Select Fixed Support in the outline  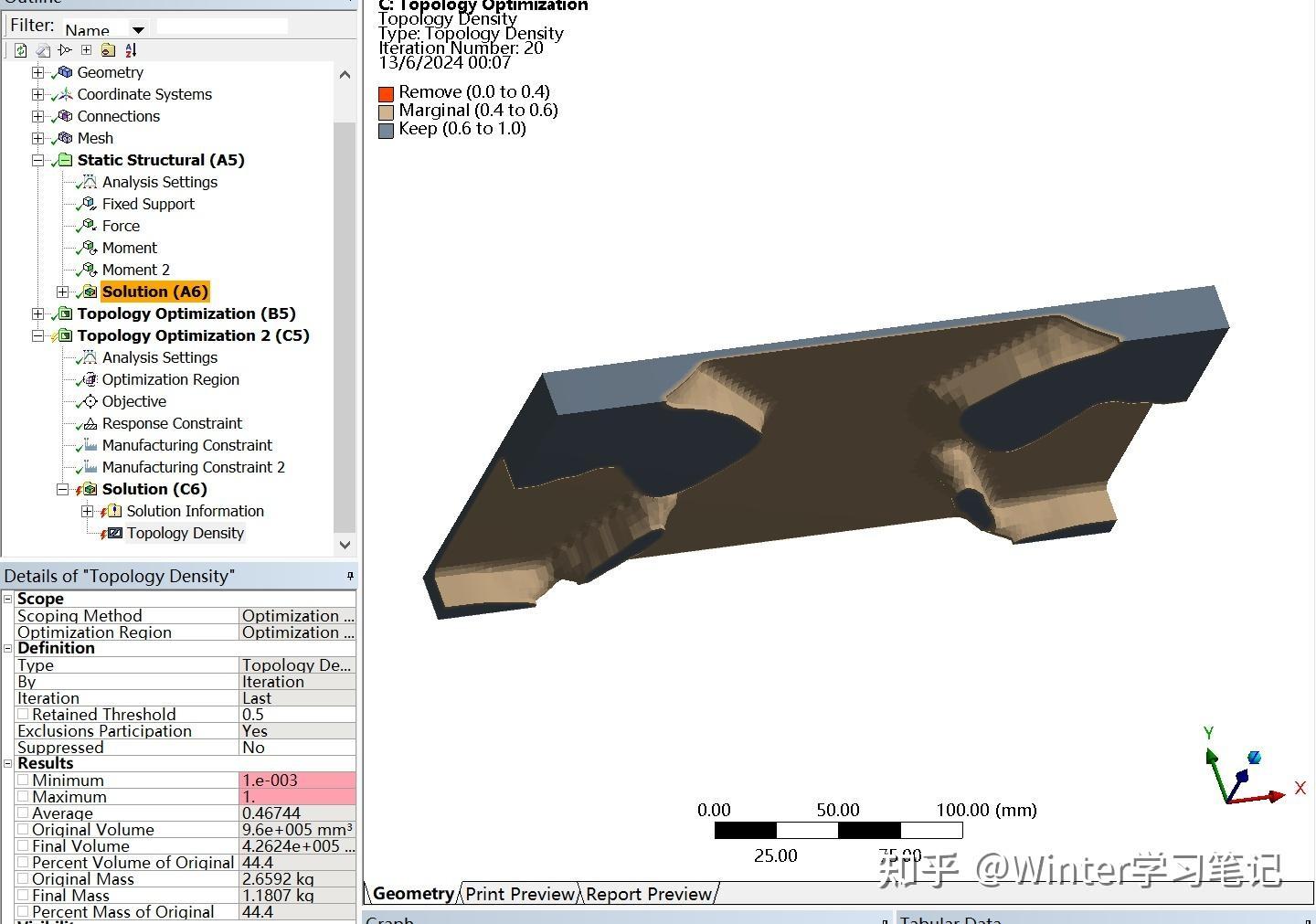148,204
